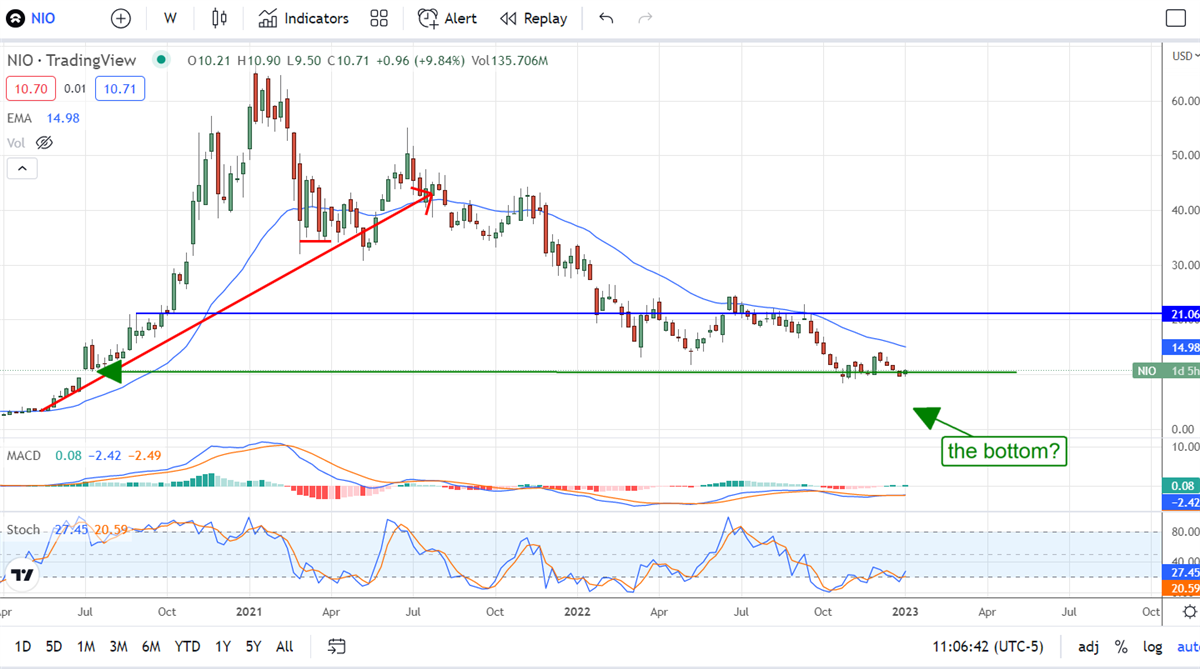This screenshot has width=1200, height=669.
Task: Open the W timeframe interval dropdown
Action: pyautogui.click(x=170, y=18)
